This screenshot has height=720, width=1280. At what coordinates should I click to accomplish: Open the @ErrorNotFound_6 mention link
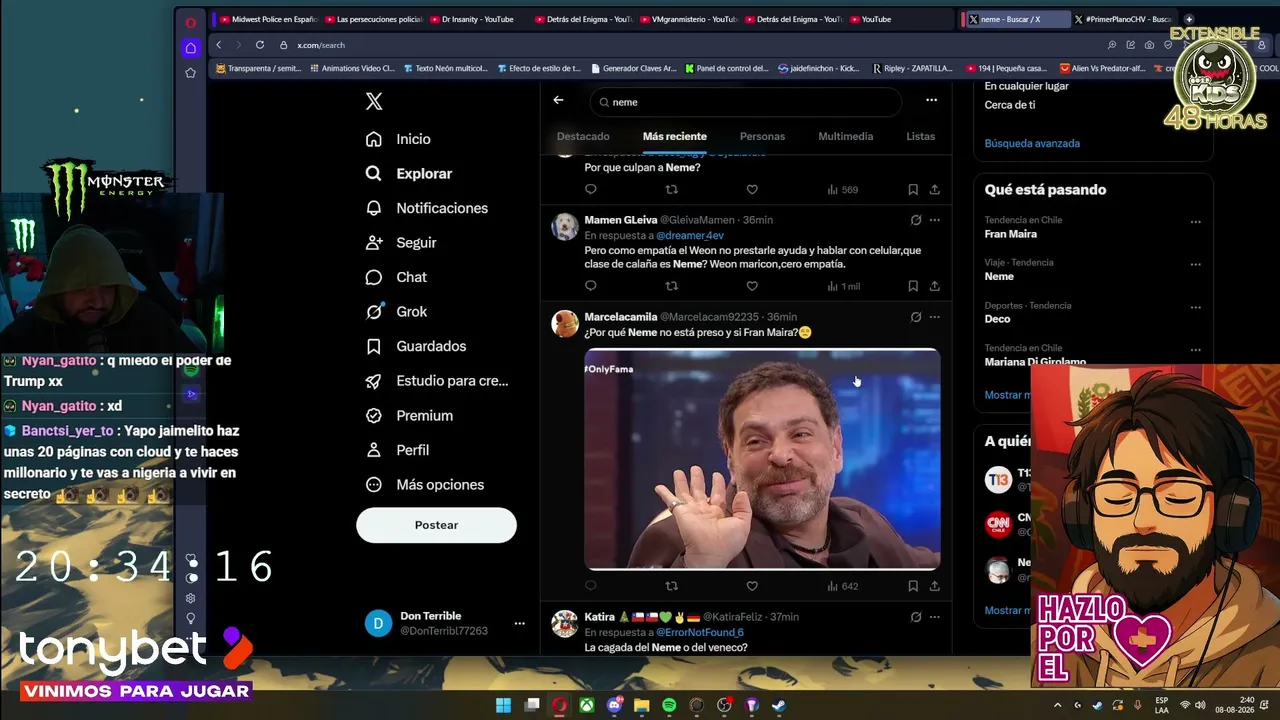[700, 632]
